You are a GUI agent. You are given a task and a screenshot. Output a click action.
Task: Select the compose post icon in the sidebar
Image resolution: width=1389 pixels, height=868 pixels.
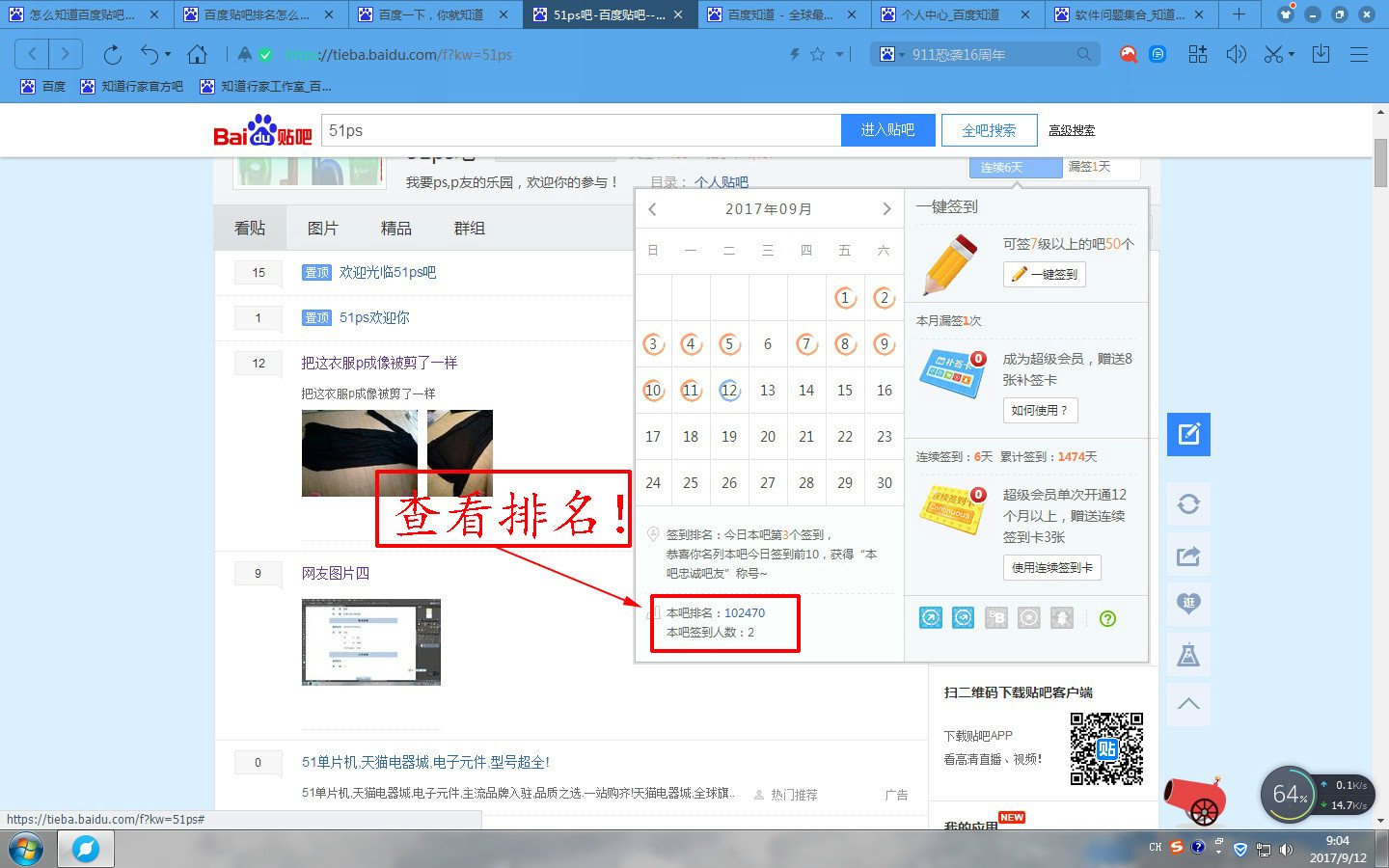click(1188, 434)
